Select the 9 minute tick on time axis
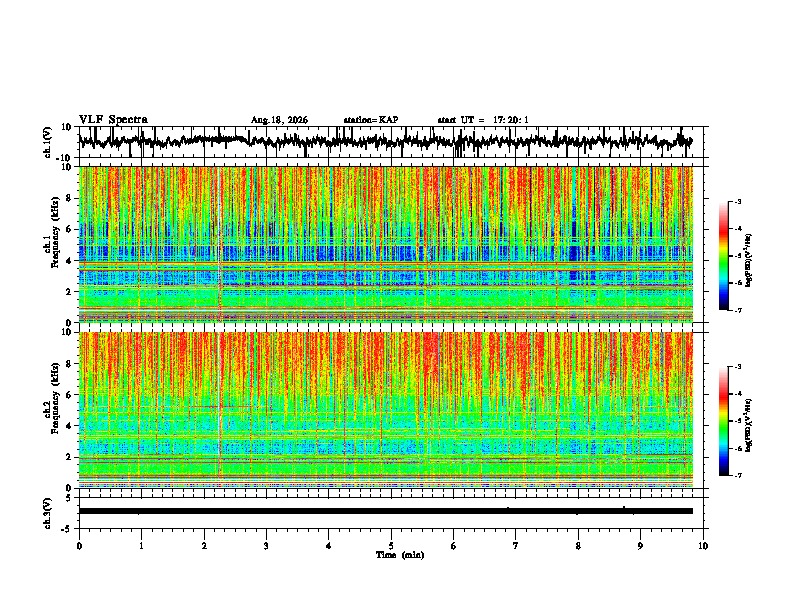The image size is (792, 612). 640,546
